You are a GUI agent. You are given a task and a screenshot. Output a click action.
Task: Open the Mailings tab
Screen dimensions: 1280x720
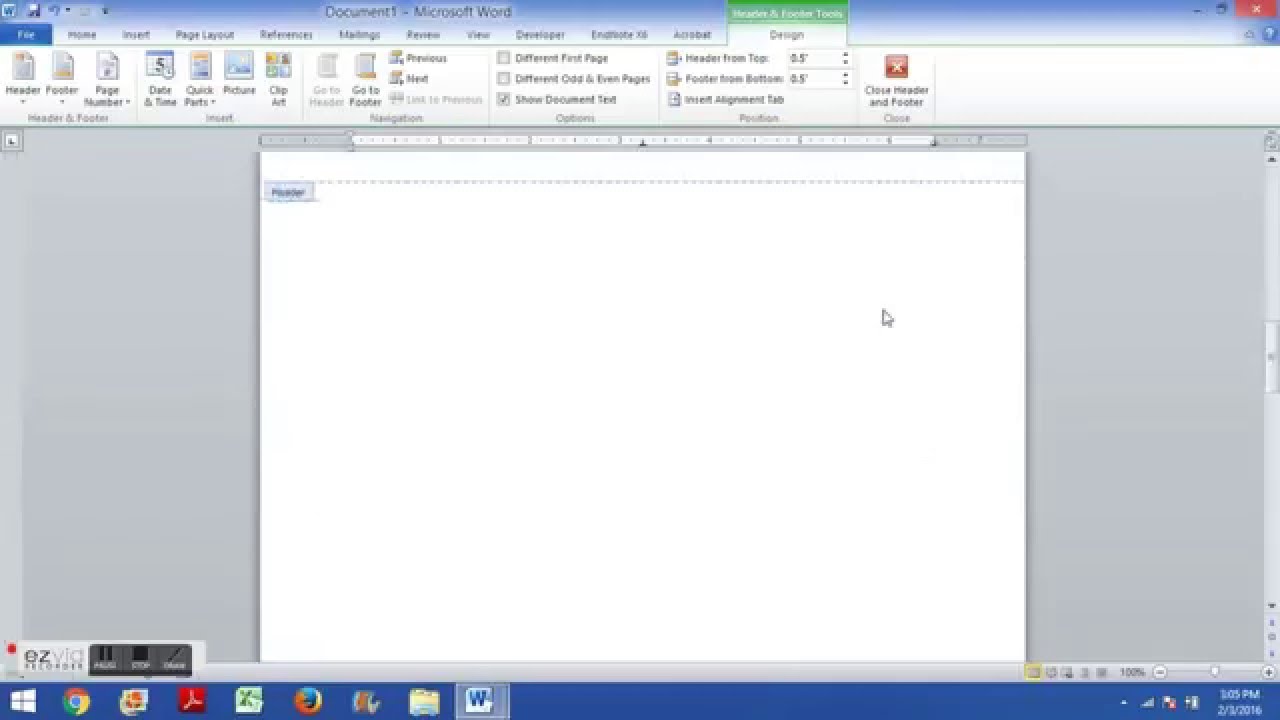(359, 35)
